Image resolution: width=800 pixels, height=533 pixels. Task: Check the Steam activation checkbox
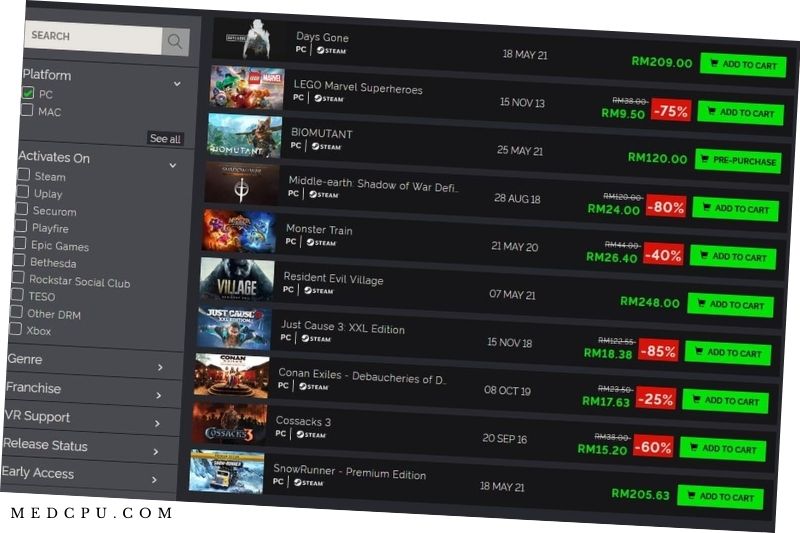23,175
